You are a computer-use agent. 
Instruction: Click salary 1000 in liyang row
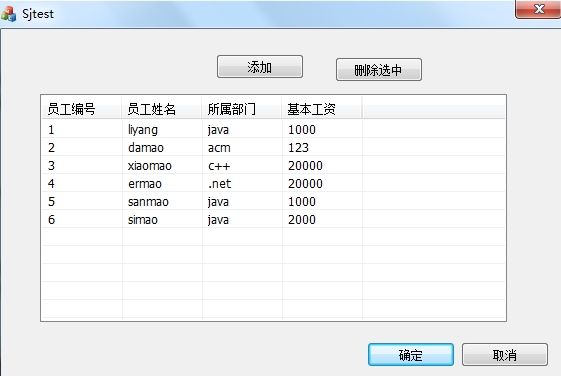[x=323, y=129]
